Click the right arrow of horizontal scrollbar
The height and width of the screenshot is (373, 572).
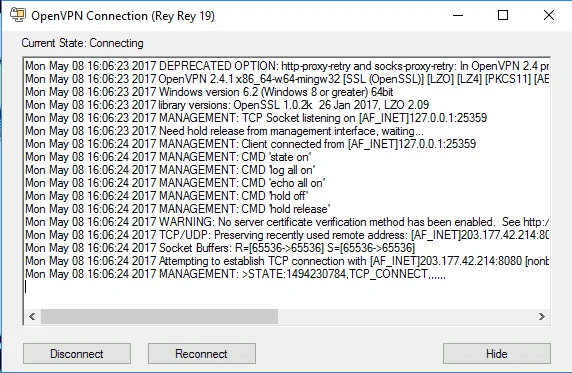tap(542, 316)
